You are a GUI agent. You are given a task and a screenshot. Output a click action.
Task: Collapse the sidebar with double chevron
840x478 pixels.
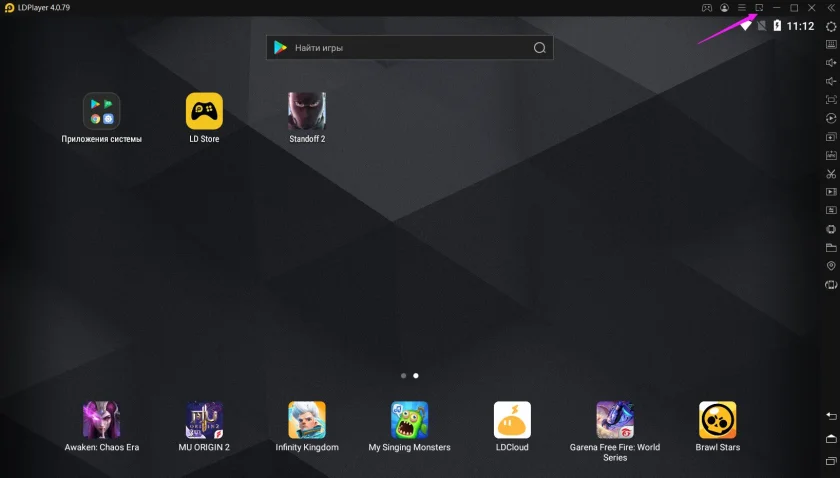click(831, 8)
